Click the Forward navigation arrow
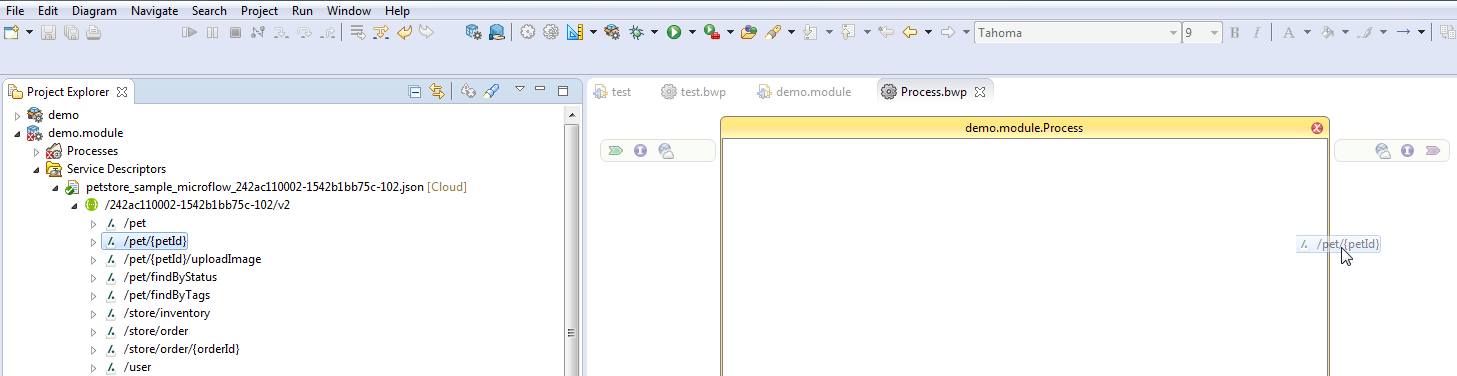 (x=948, y=32)
